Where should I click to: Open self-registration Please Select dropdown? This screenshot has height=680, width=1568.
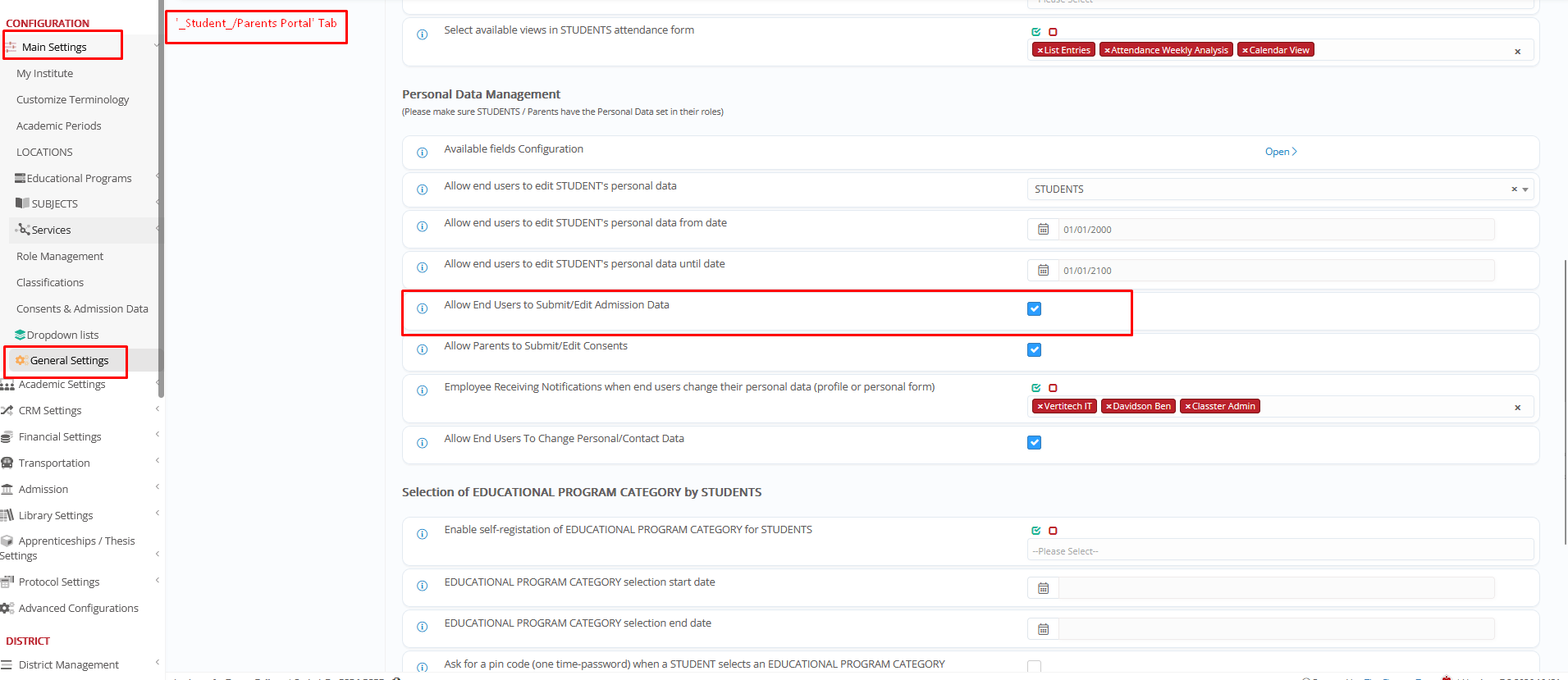click(1279, 551)
